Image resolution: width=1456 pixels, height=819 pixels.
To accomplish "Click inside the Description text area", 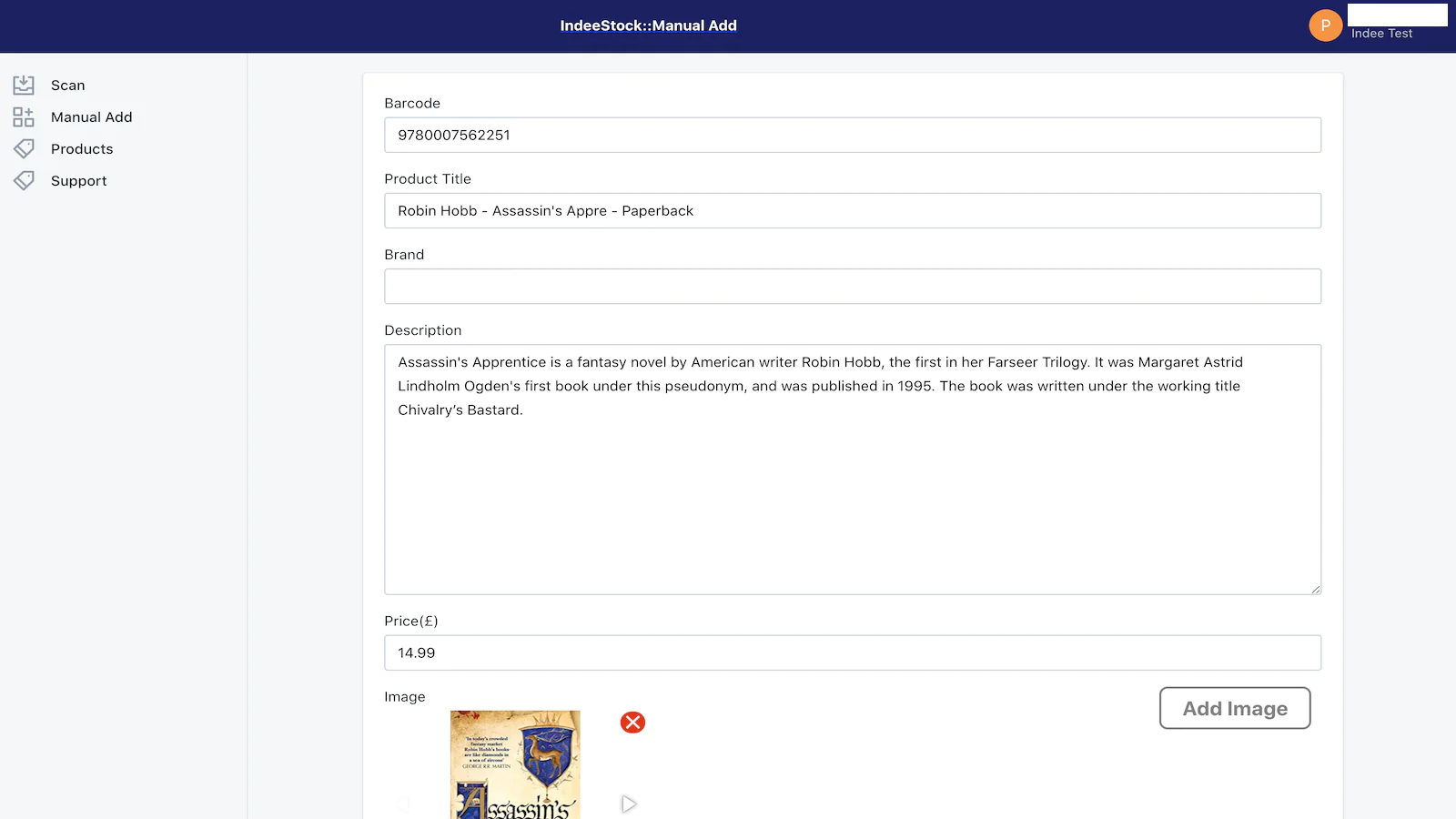I will click(x=853, y=470).
